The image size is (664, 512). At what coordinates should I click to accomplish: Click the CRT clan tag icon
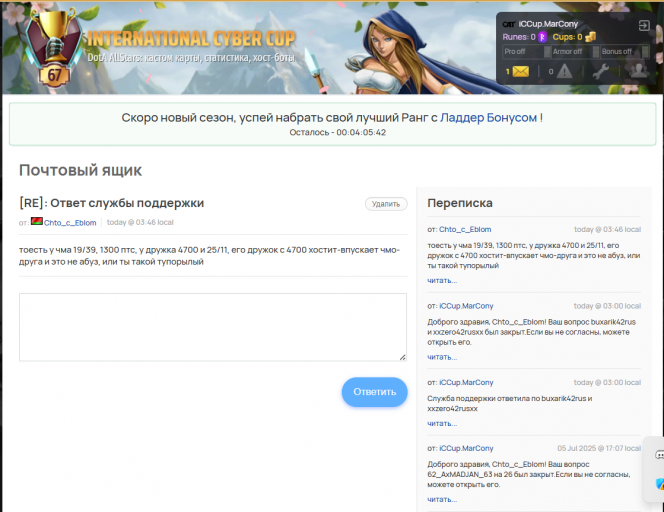pos(509,25)
